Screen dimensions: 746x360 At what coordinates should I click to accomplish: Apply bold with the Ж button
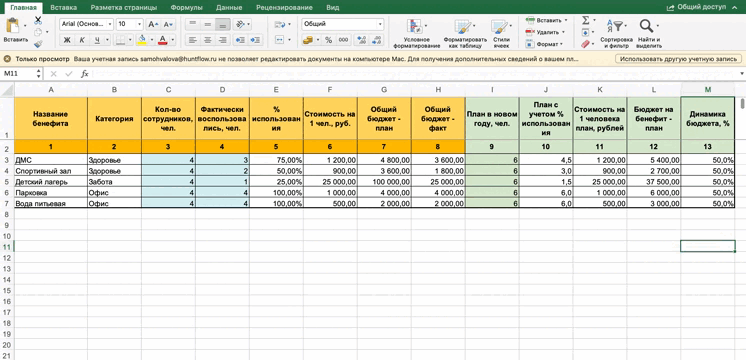(67, 40)
